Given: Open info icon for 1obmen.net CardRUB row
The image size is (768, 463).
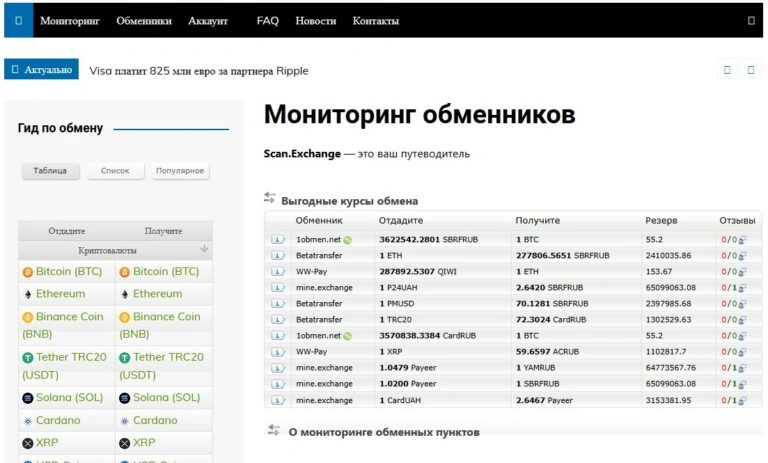Looking at the screenshot, I should (x=278, y=336).
